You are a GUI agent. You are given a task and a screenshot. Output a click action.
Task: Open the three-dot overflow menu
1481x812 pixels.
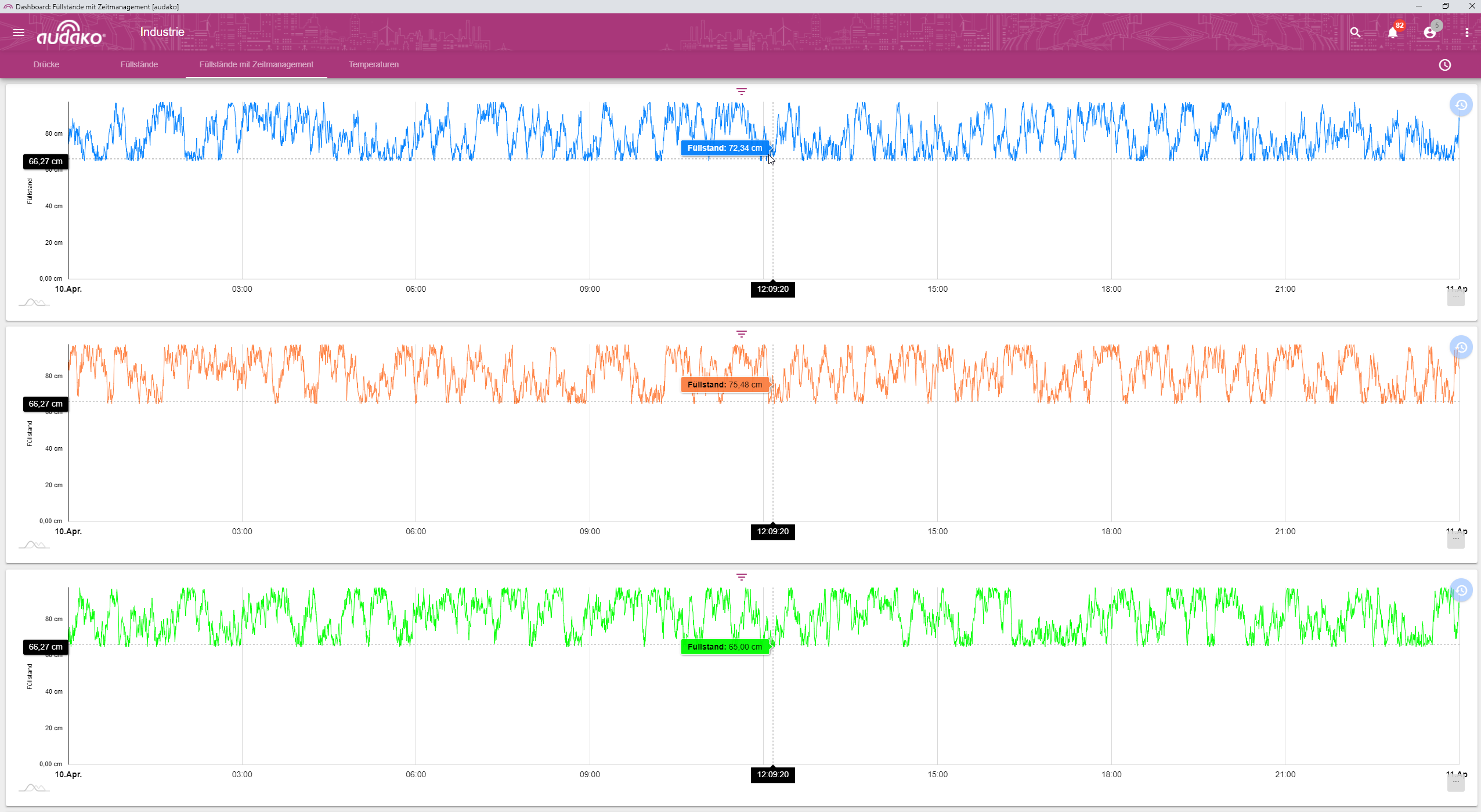click(x=1466, y=32)
